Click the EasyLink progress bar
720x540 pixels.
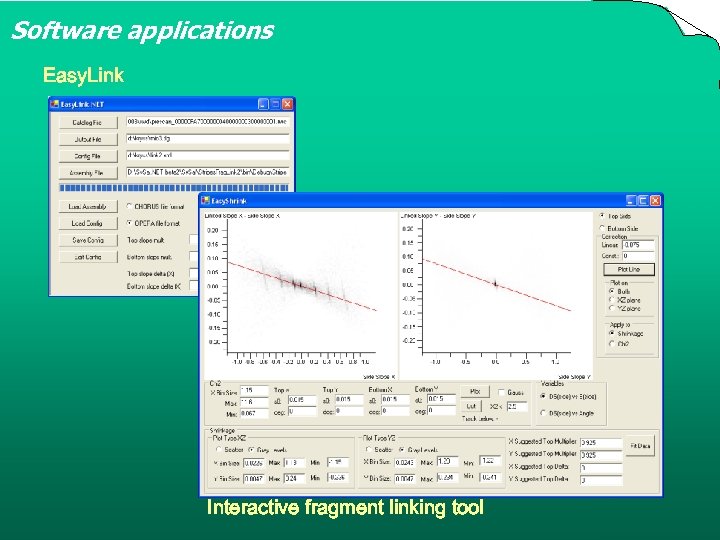174,188
